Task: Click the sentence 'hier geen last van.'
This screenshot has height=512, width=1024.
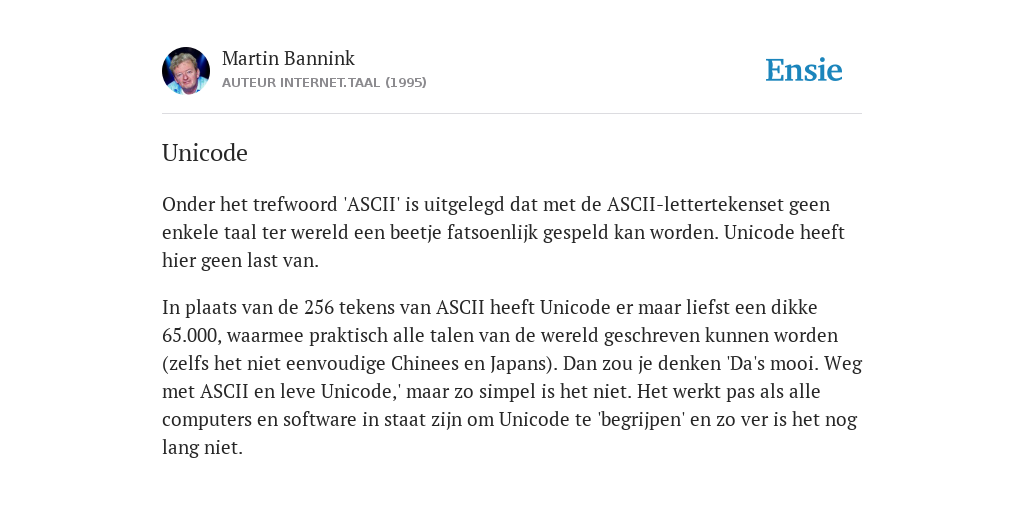Action: (240, 261)
